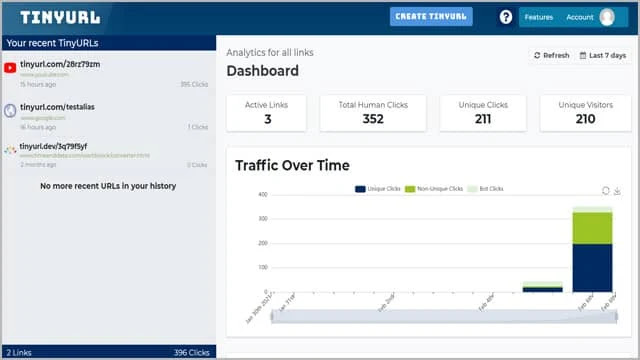Toggle the Bot Clicks legend series
The width and height of the screenshot is (640, 360).
pos(485,189)
